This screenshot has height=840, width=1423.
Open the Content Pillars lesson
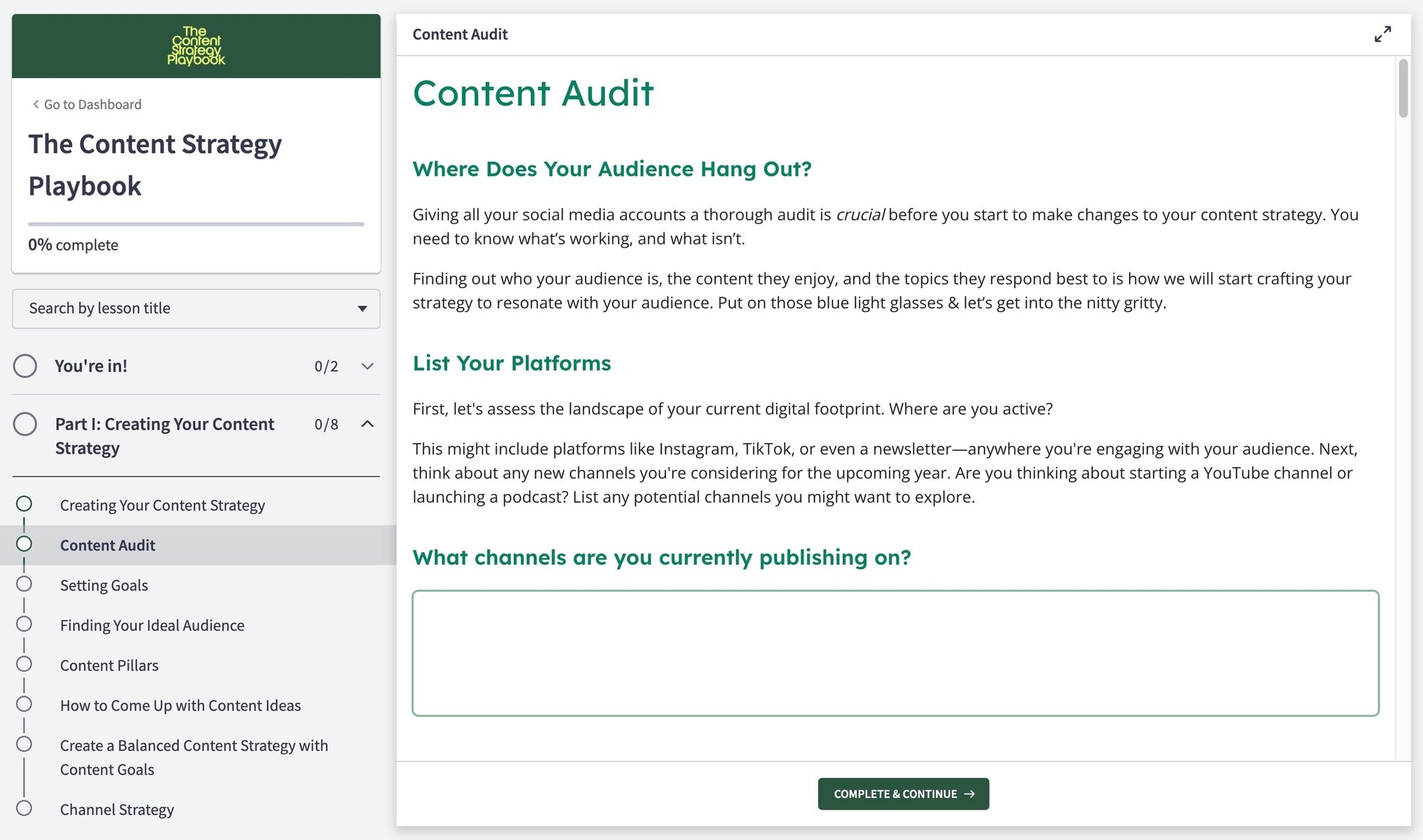109,665
